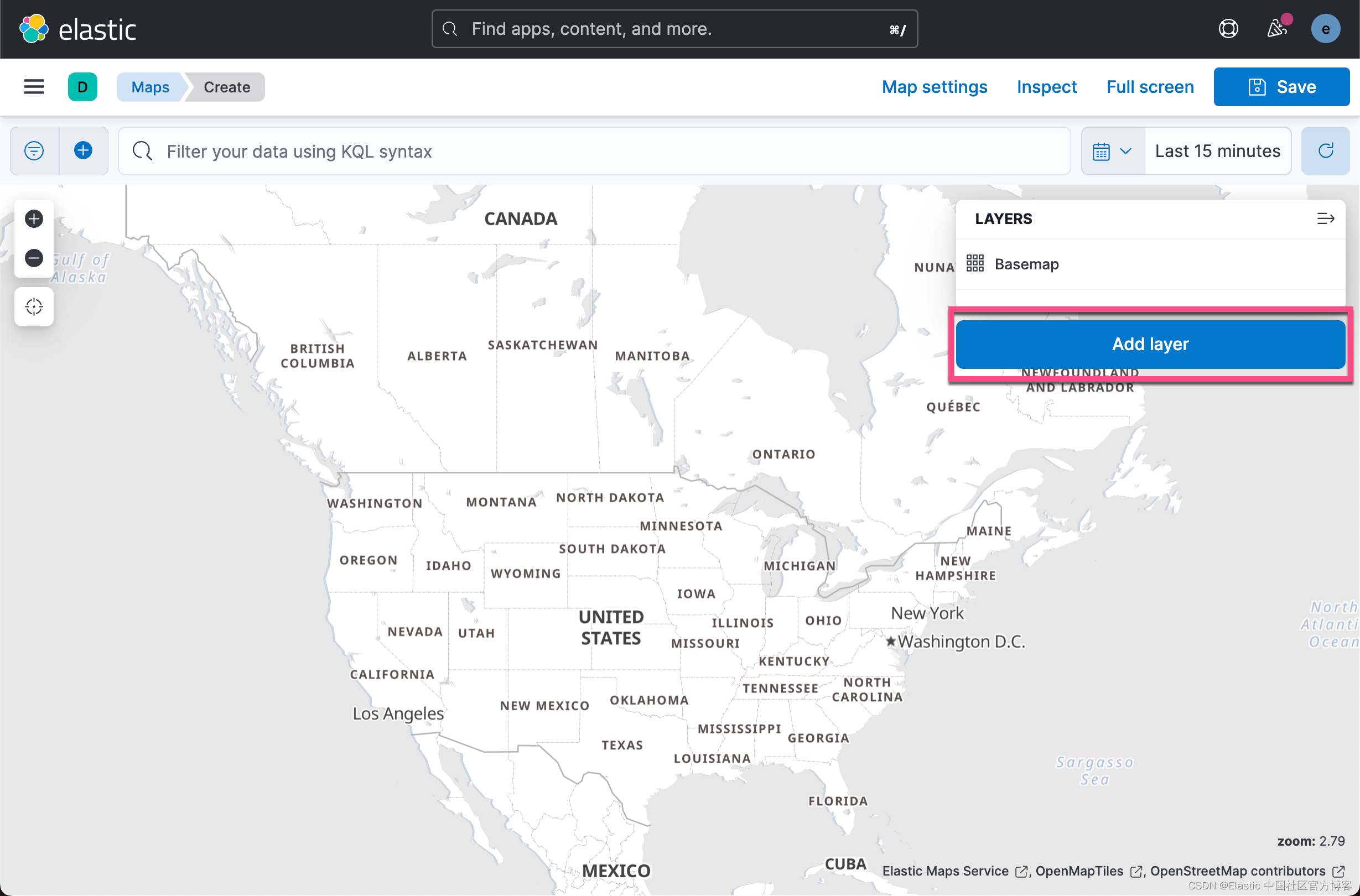Screen dimensions: 1360x896
Task: Open the main navigation hamburger menu
Action: [34, 87]
